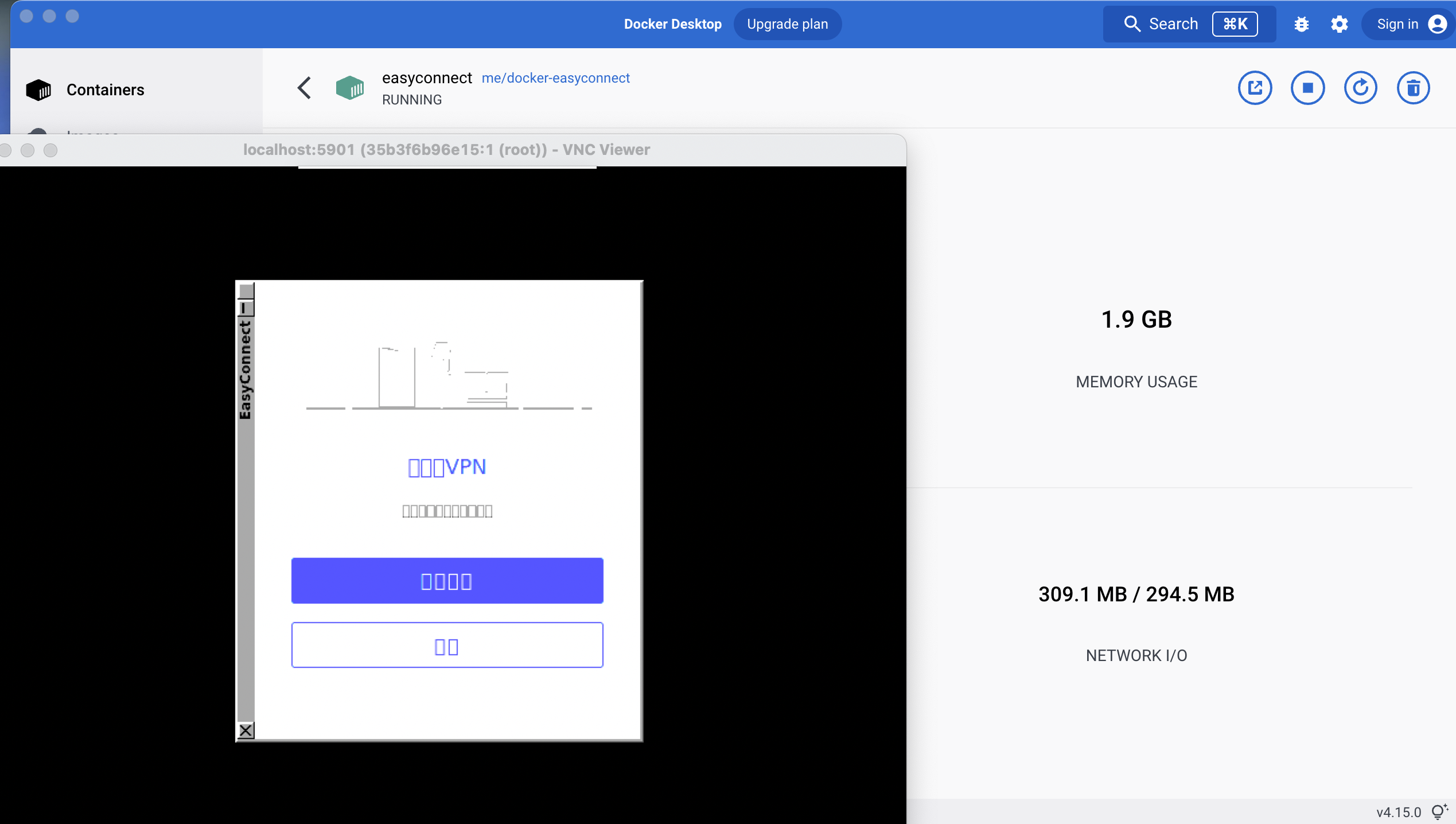Delete the easyconnect container

point(1413,87)
